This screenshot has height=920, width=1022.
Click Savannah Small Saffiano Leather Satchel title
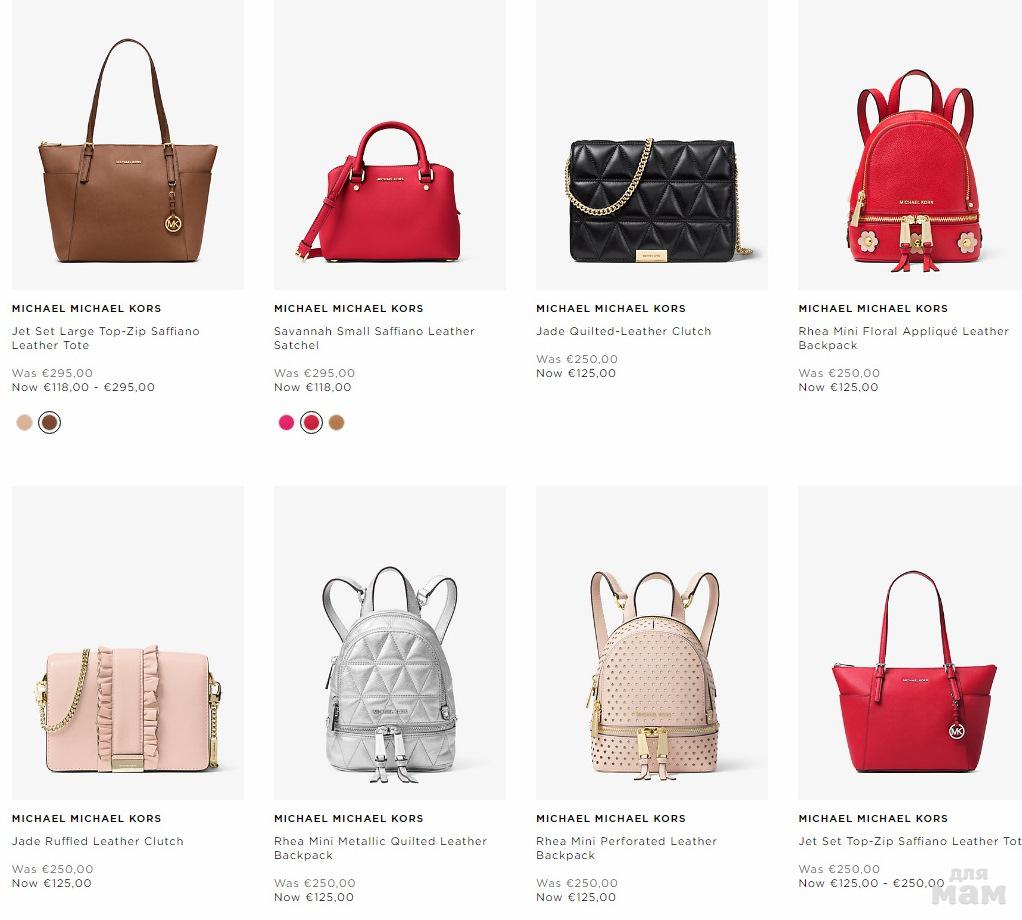coord(374,338)
